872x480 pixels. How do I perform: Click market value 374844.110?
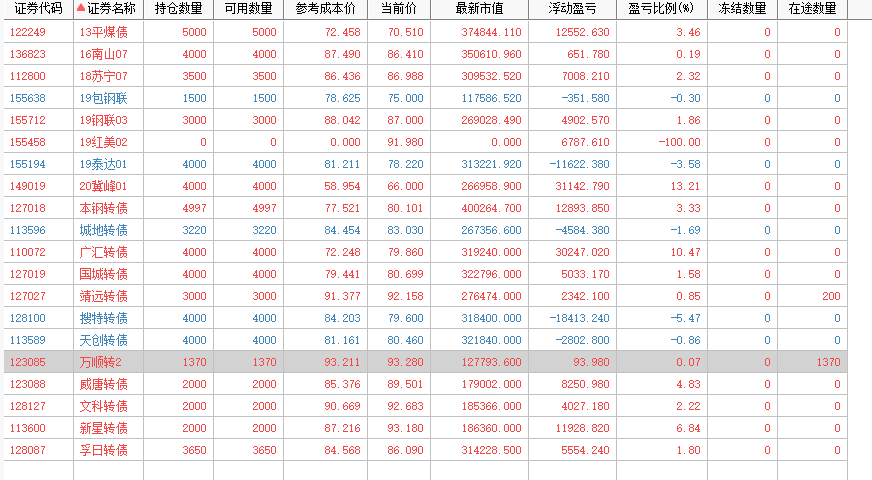point(492,32)
